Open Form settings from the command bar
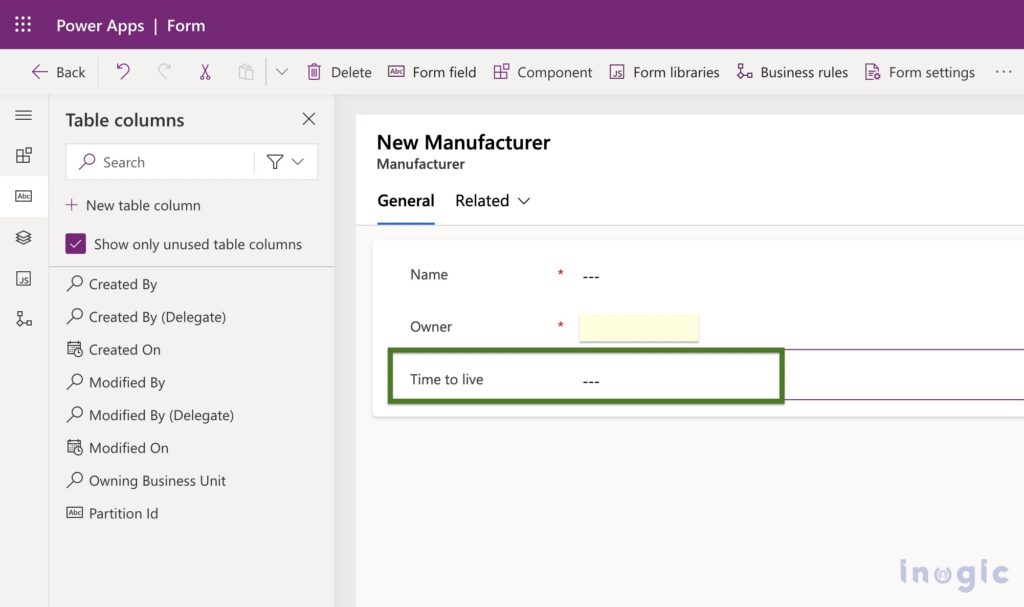1024x607 pixels. coord(919,71)
